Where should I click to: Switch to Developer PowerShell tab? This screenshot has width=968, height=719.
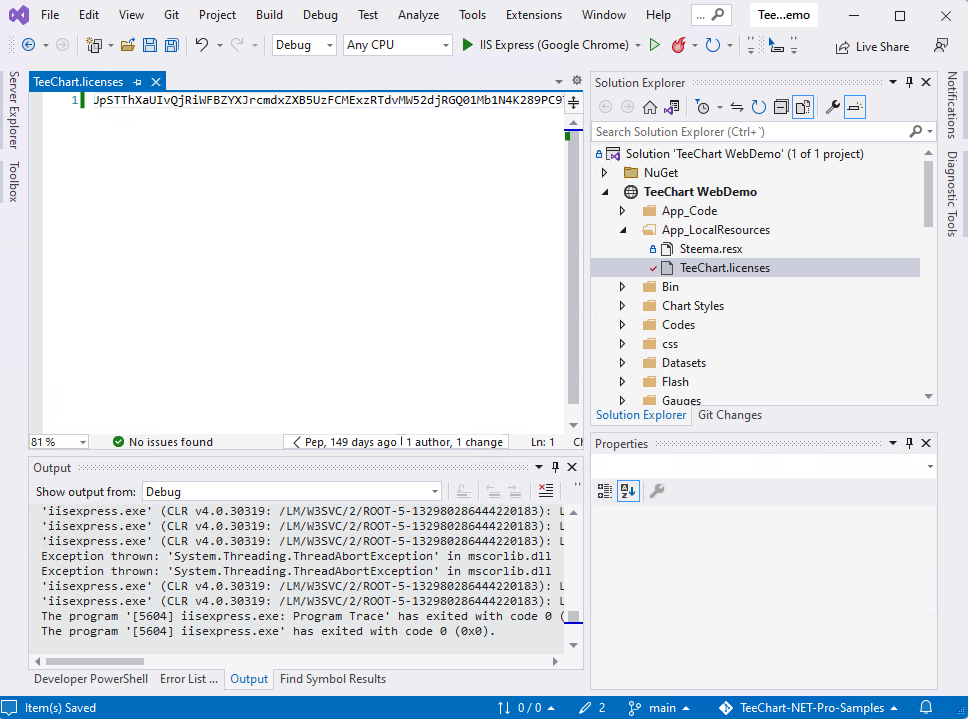[x=91, y=679]
